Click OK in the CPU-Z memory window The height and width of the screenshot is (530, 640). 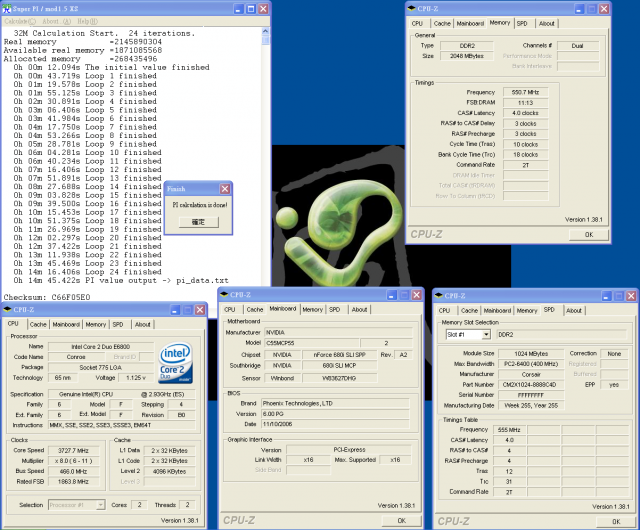(x=589, y=235)
